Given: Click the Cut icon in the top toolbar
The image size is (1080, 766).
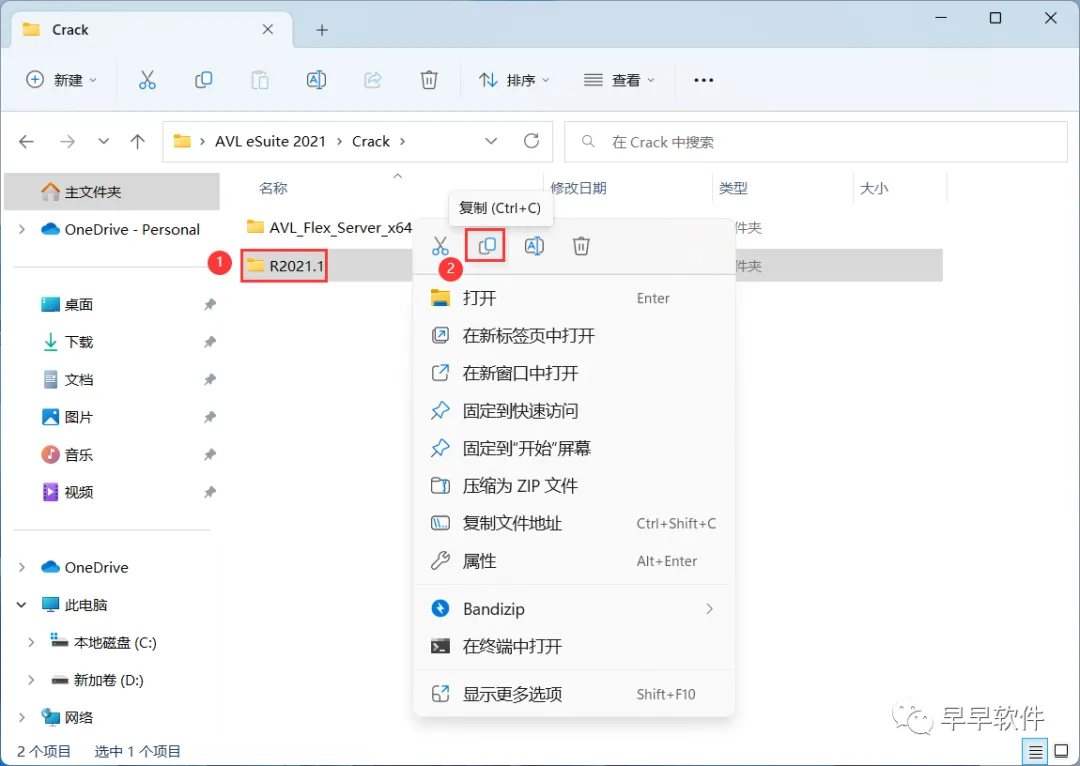Looking at the screenshot, I should (147, 80).
